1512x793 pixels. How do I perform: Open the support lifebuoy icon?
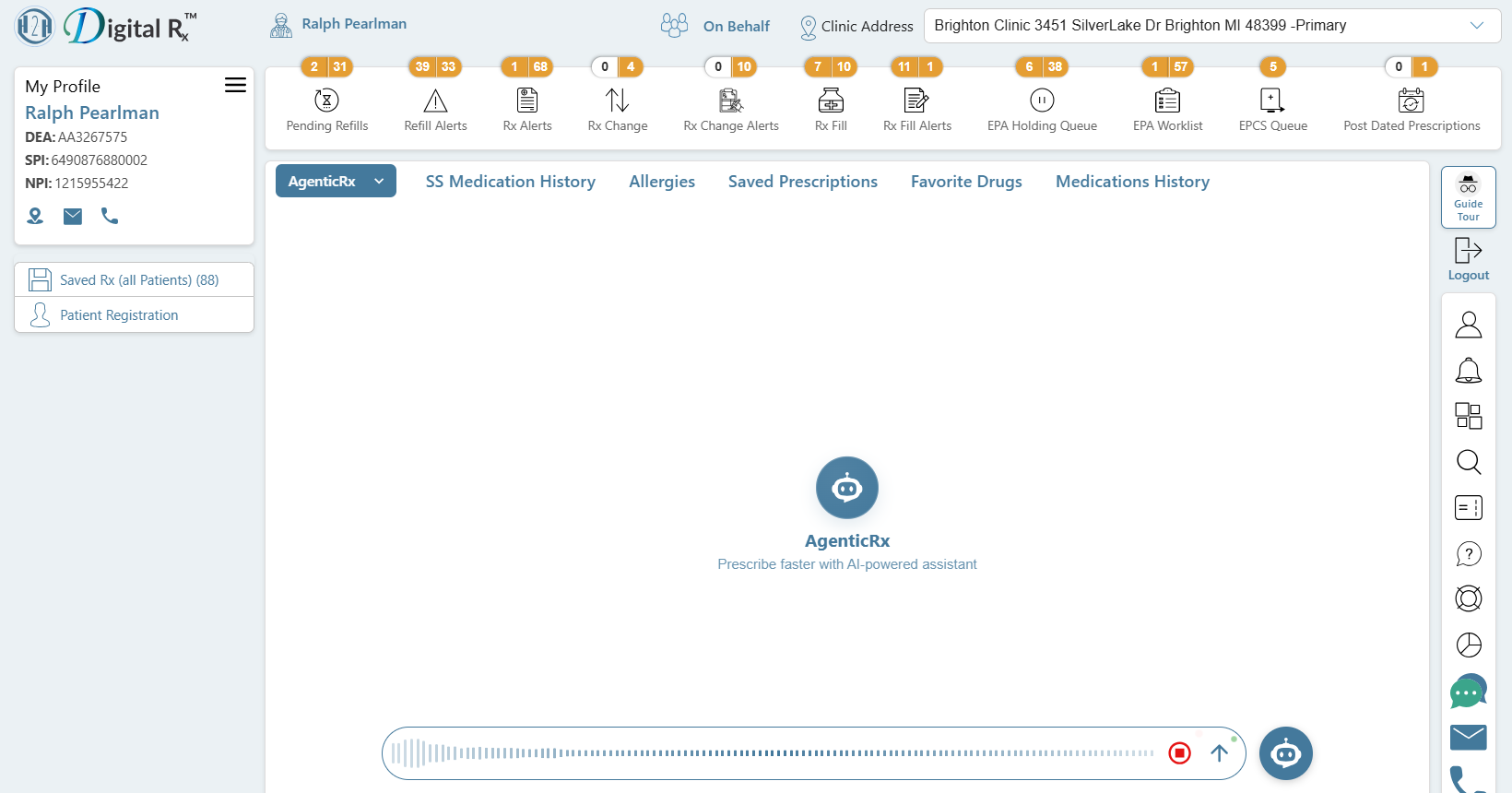[x=1469, y=599]
